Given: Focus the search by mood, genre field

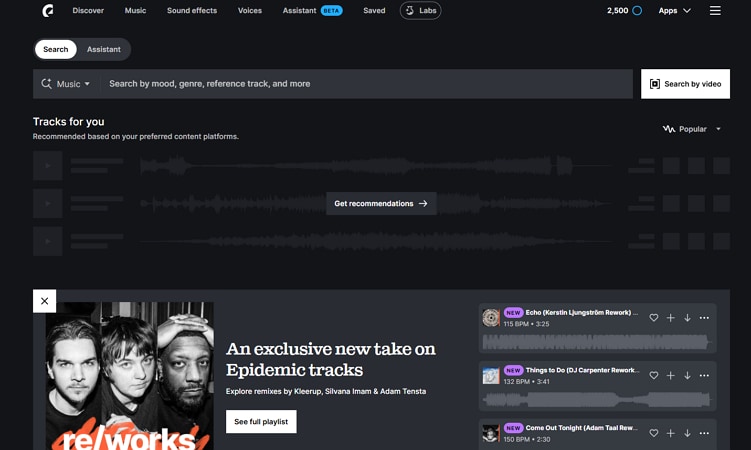Looking at the screenshot, I should click(x=366, y=84).
